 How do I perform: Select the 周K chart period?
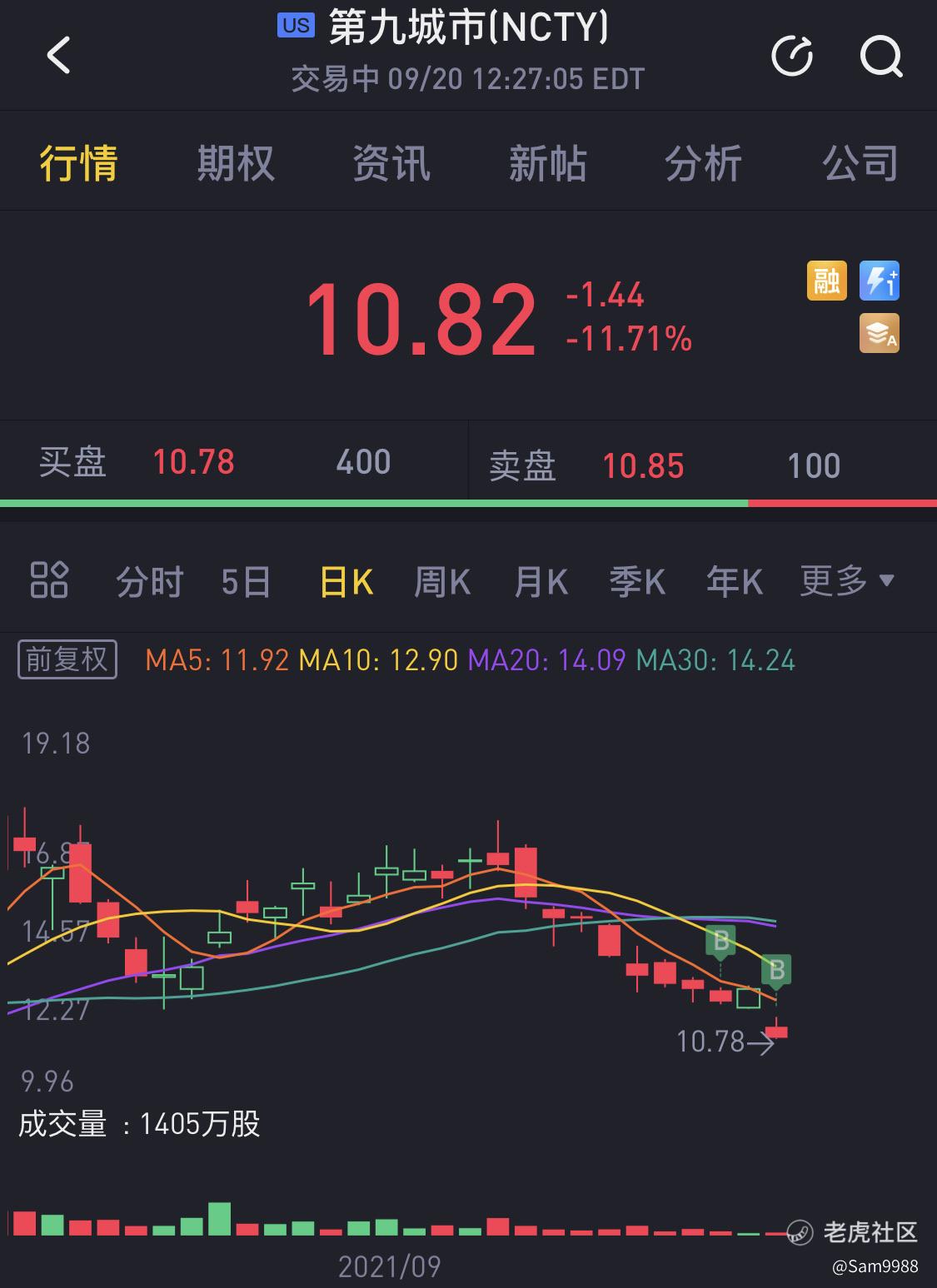[442, 581]
